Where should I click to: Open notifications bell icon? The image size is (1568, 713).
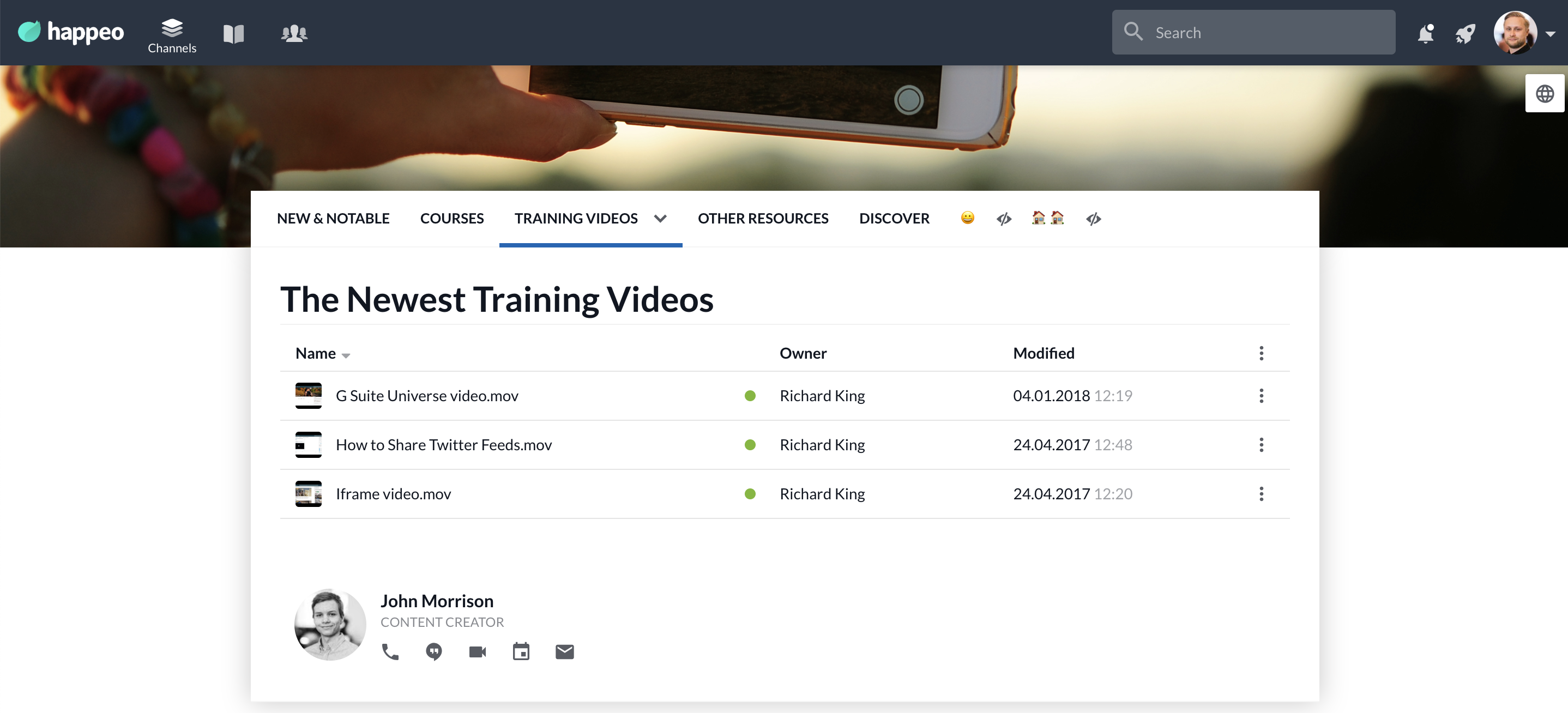click(x=1425, y=33)
